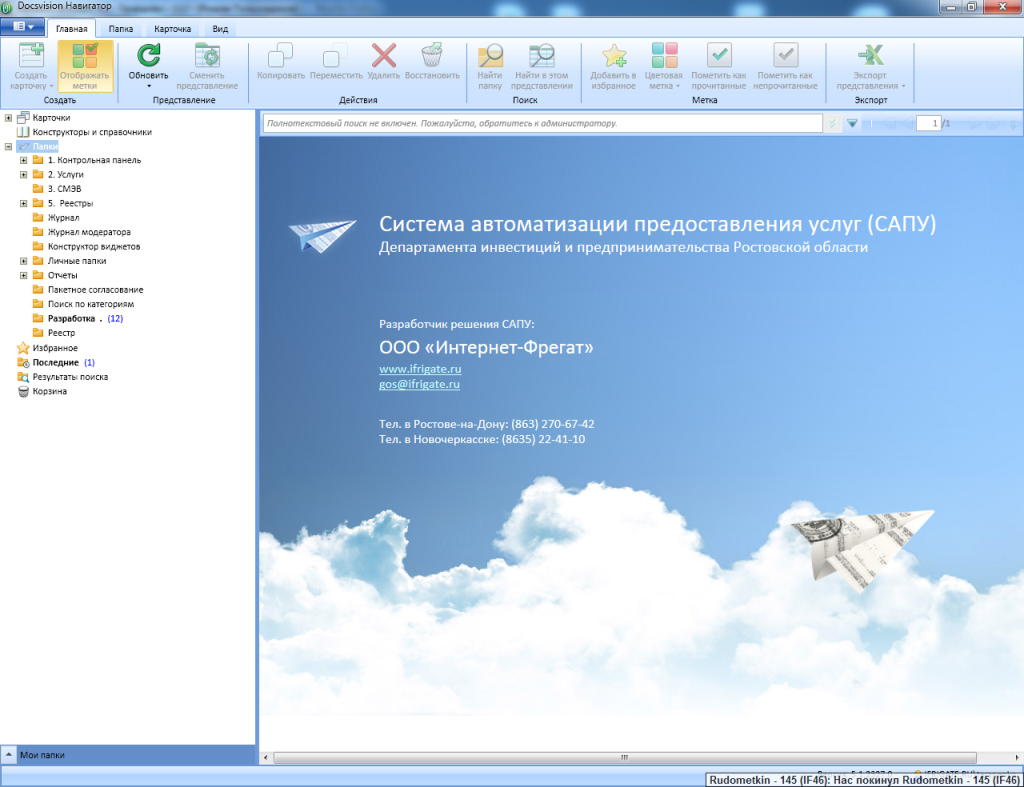
Task: Select the 3. СМЭВ folder
Action: pyautogui.click(x=64, y=189)
